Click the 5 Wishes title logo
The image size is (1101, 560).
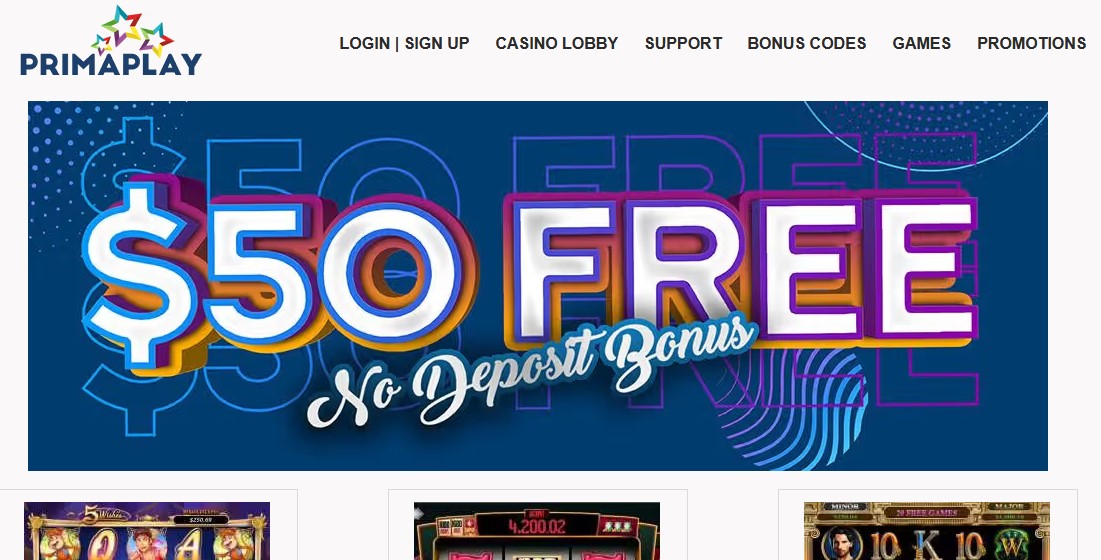pos(105,514)
